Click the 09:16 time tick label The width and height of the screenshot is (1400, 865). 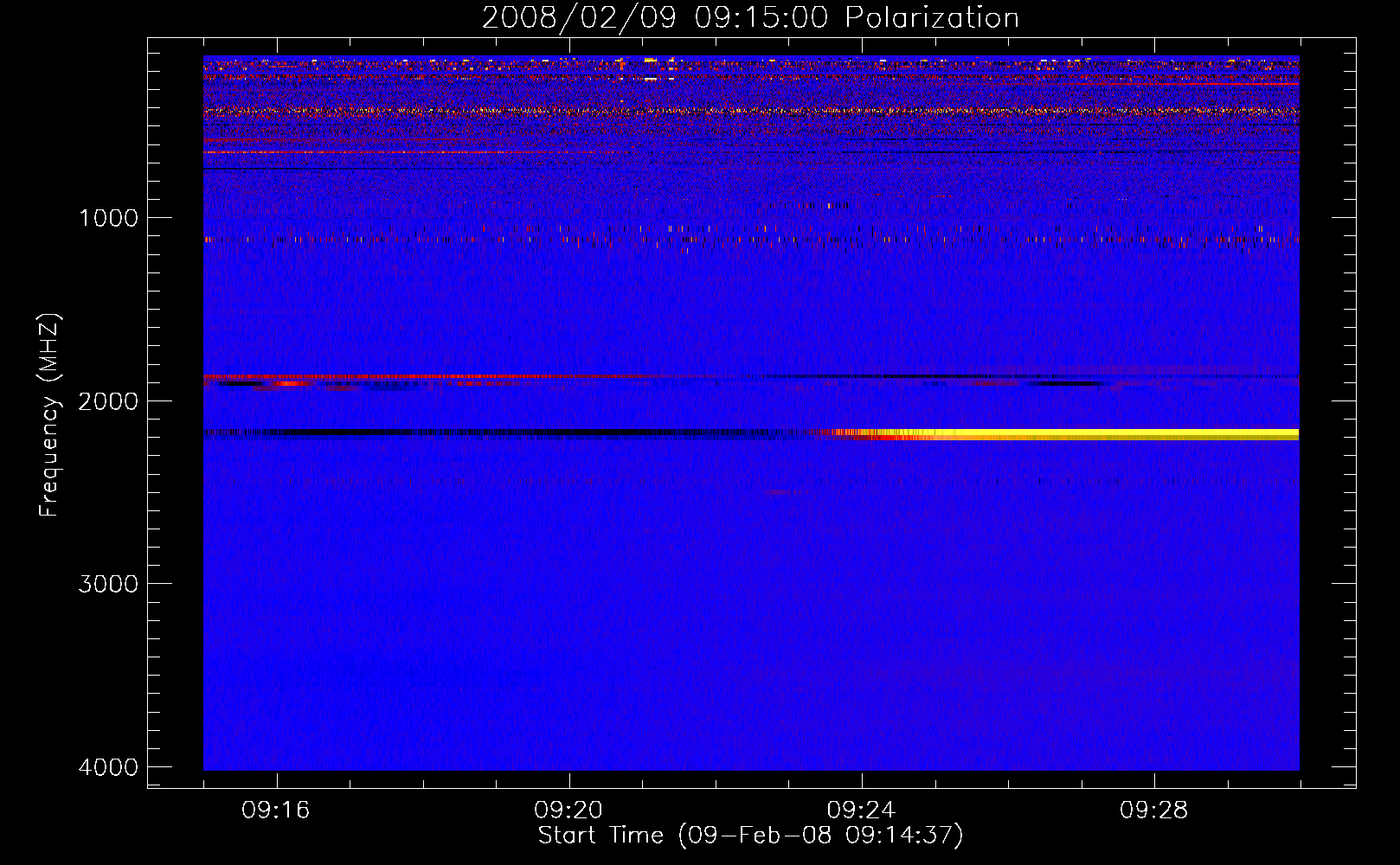[x=276, y=811]
